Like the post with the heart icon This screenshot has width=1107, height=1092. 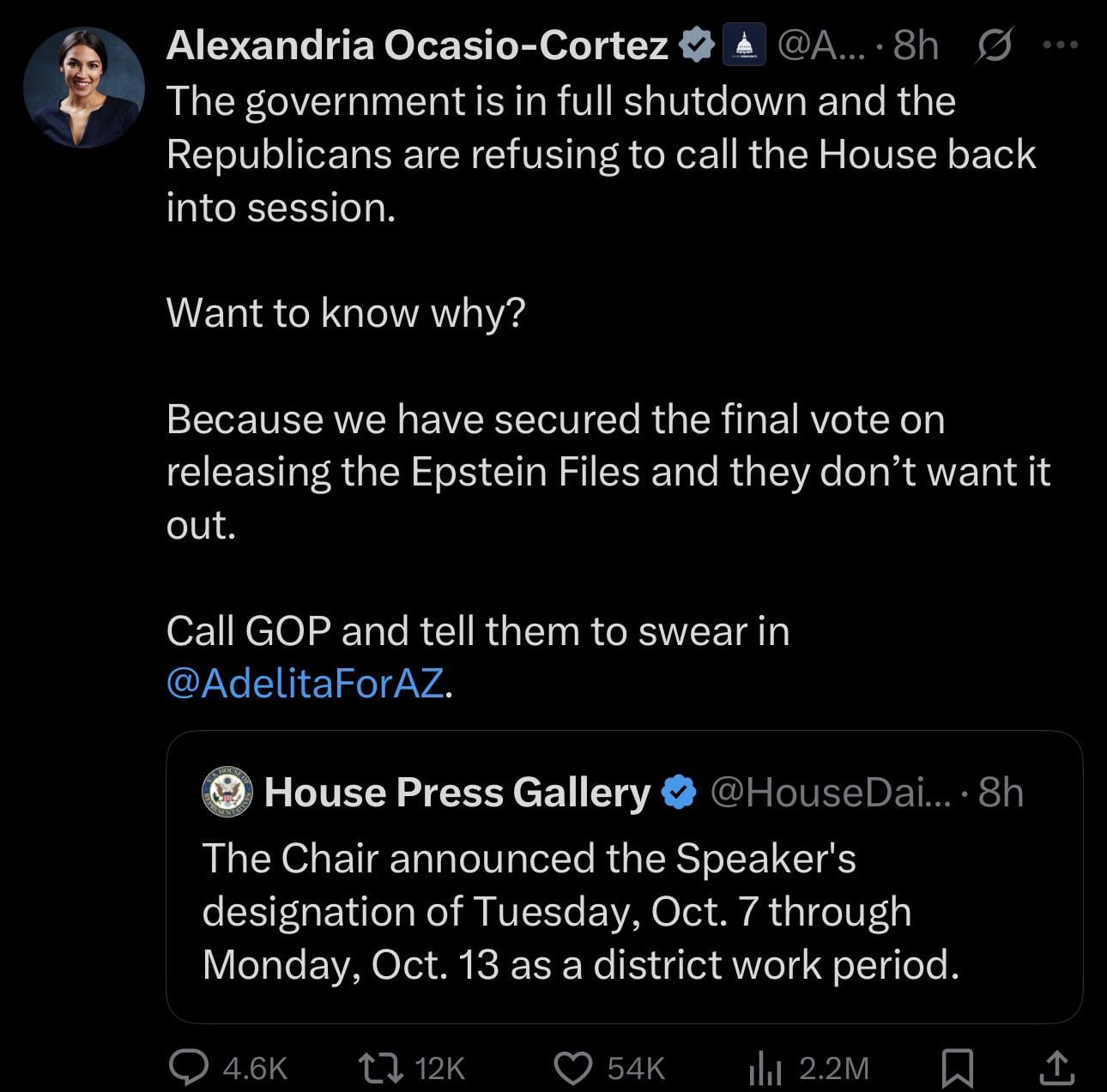[x=571, y=1067]
